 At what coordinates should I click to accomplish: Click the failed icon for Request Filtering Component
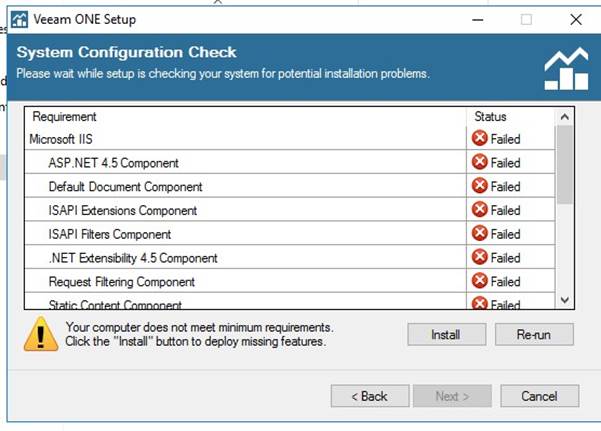point(479,281)
